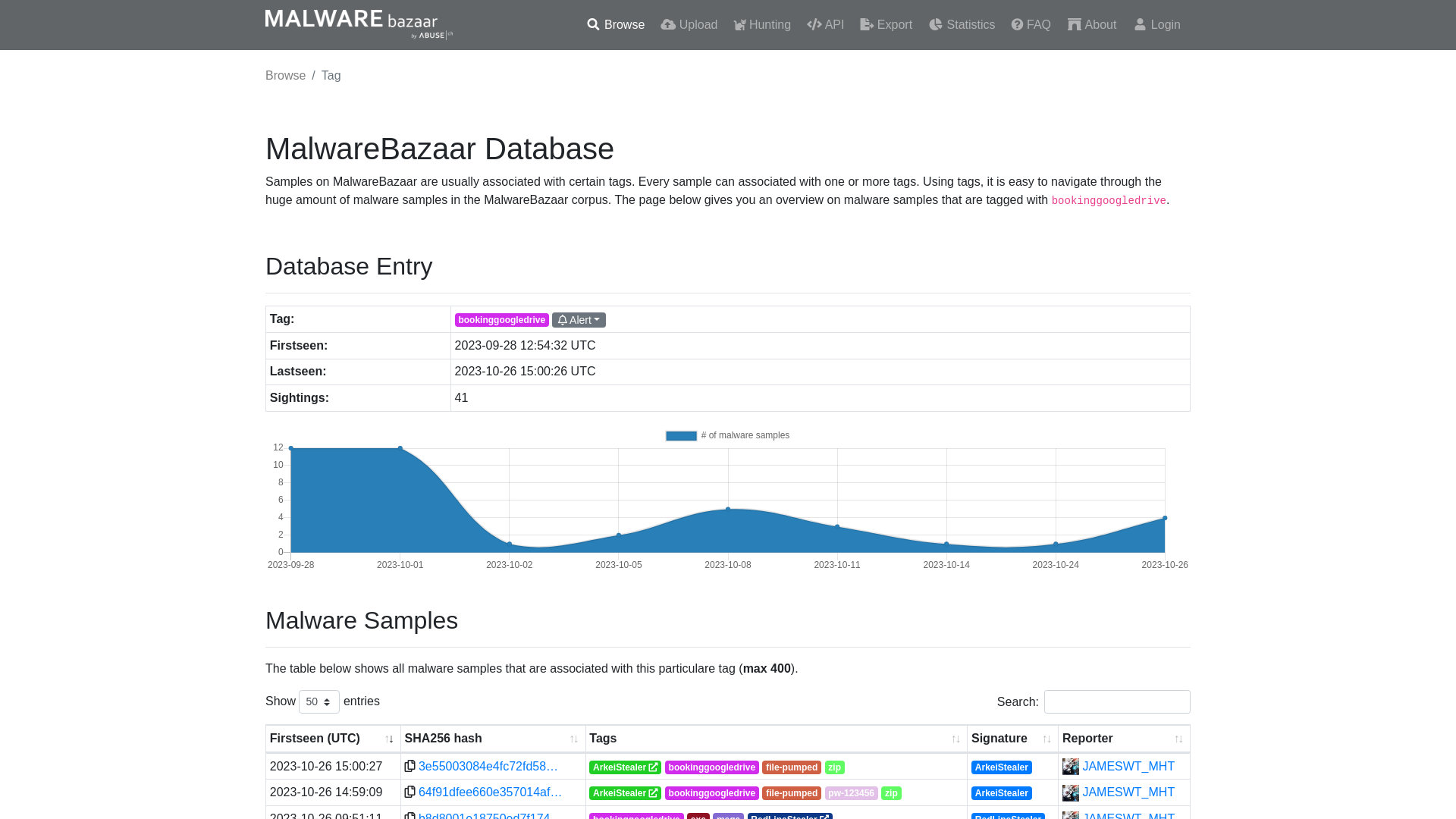Image resolution: width=1456 pixels, height=819 pixels.
Task: Click ArkeiStealer tag in 14:59:09 row
Action: [x=625, y=793]
